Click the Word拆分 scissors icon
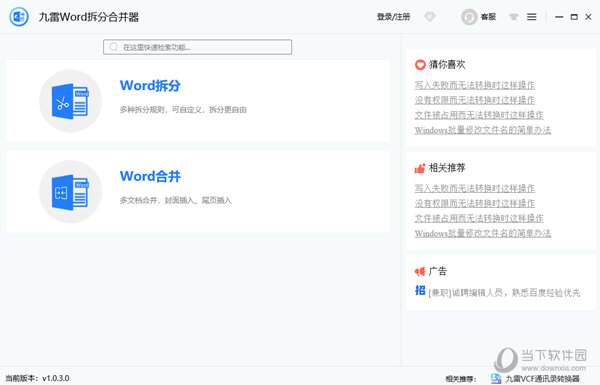 70,101
